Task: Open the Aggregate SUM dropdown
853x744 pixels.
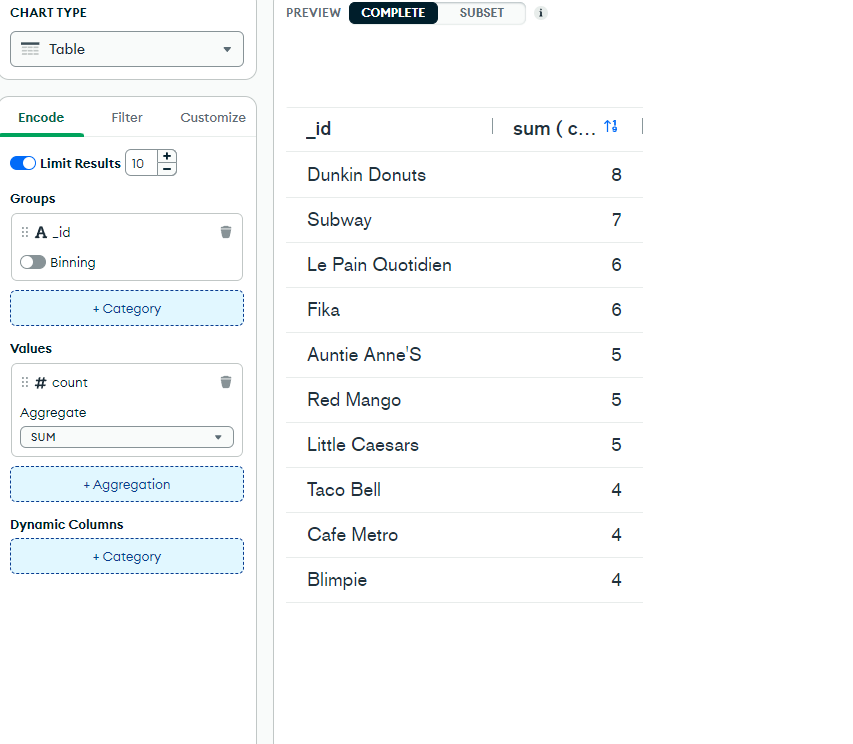Action: [x=127, y=437]
